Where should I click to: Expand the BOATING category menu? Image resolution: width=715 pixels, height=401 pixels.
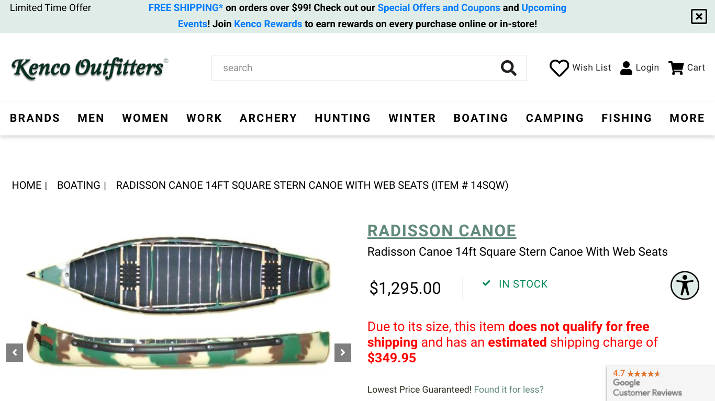tap(480, 118)
